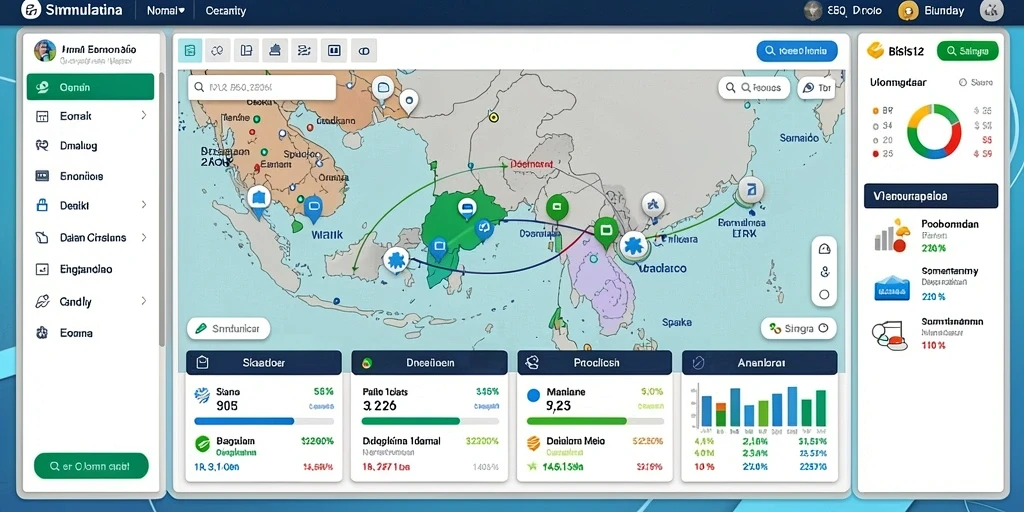Open the Cearity menu in top bar
Screen dimensions: 1024x512
(226, 10)
